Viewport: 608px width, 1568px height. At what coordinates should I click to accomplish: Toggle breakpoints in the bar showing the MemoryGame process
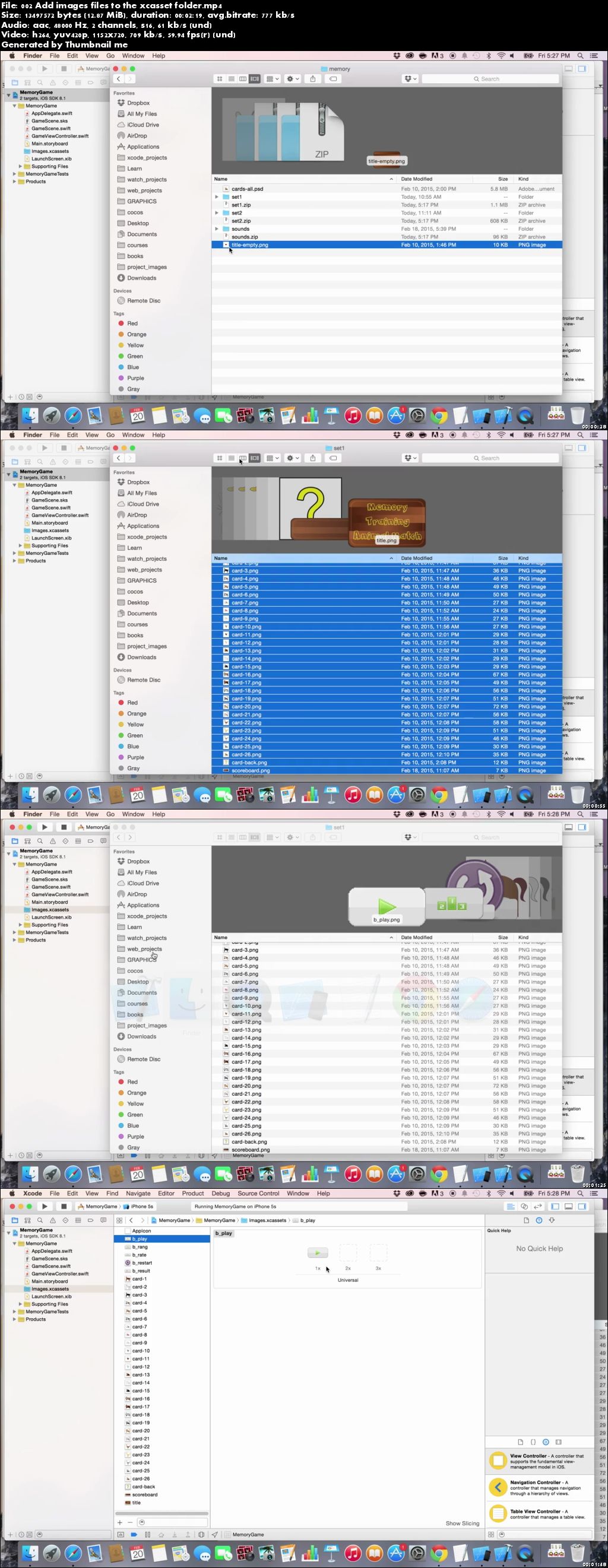click(134, 1535)
